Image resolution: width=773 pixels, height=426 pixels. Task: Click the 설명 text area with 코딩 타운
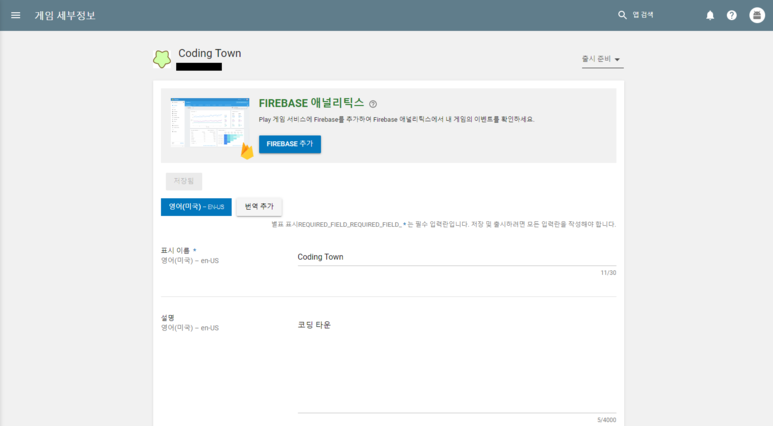click(457, 364)
